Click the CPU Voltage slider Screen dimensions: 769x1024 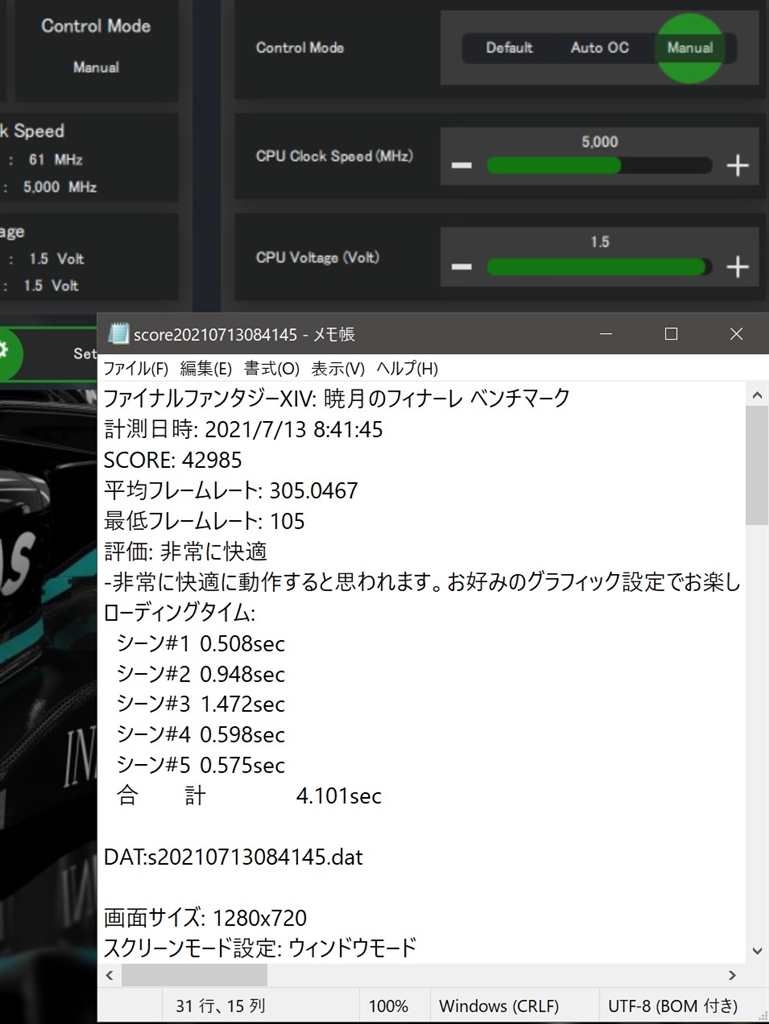point(599,266)
